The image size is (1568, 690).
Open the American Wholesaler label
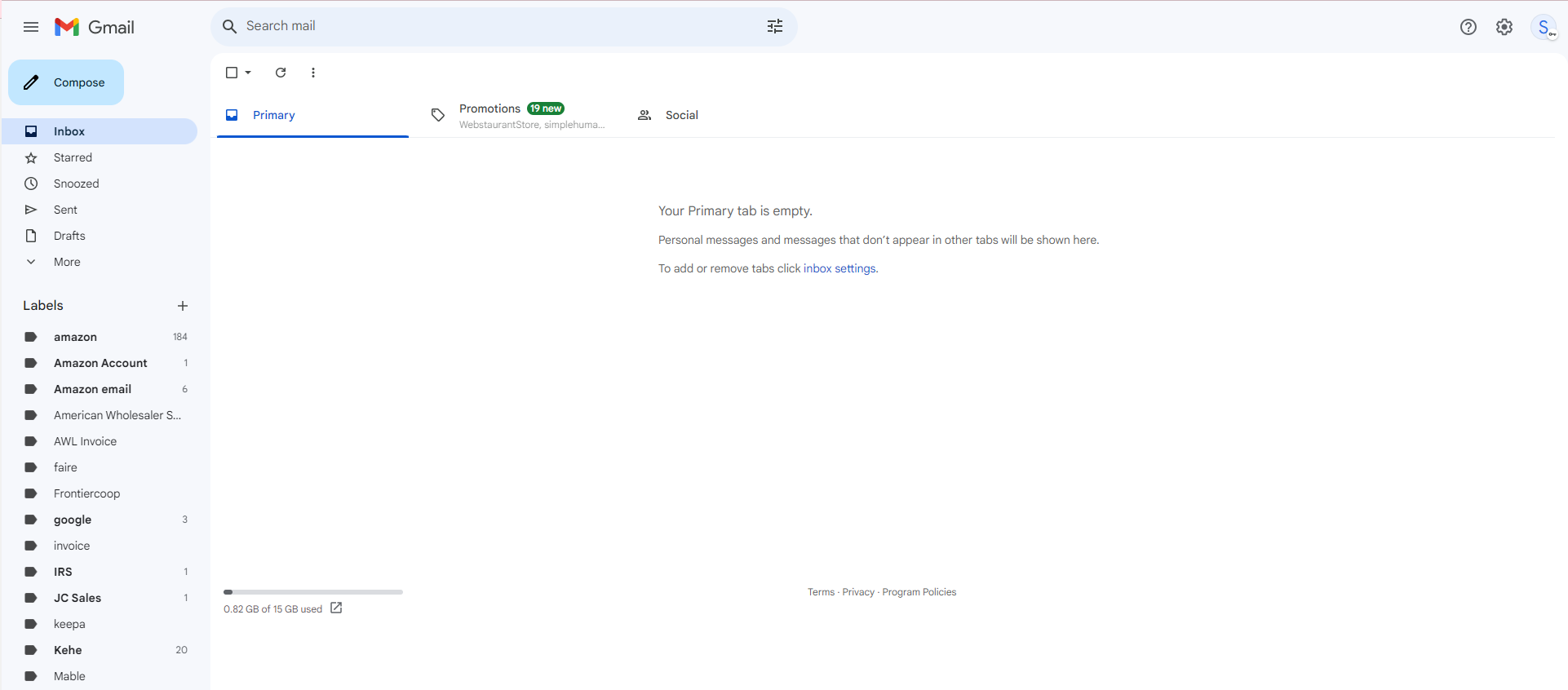click(x=100, y=415)
